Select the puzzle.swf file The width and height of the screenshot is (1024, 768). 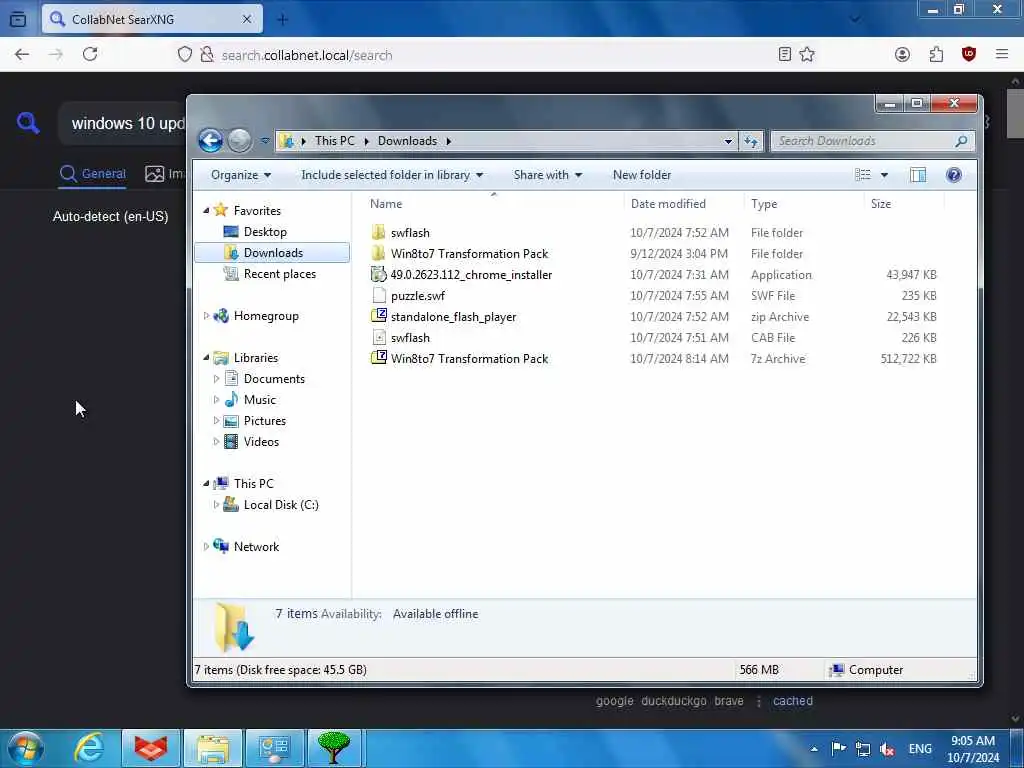[417, 295]
